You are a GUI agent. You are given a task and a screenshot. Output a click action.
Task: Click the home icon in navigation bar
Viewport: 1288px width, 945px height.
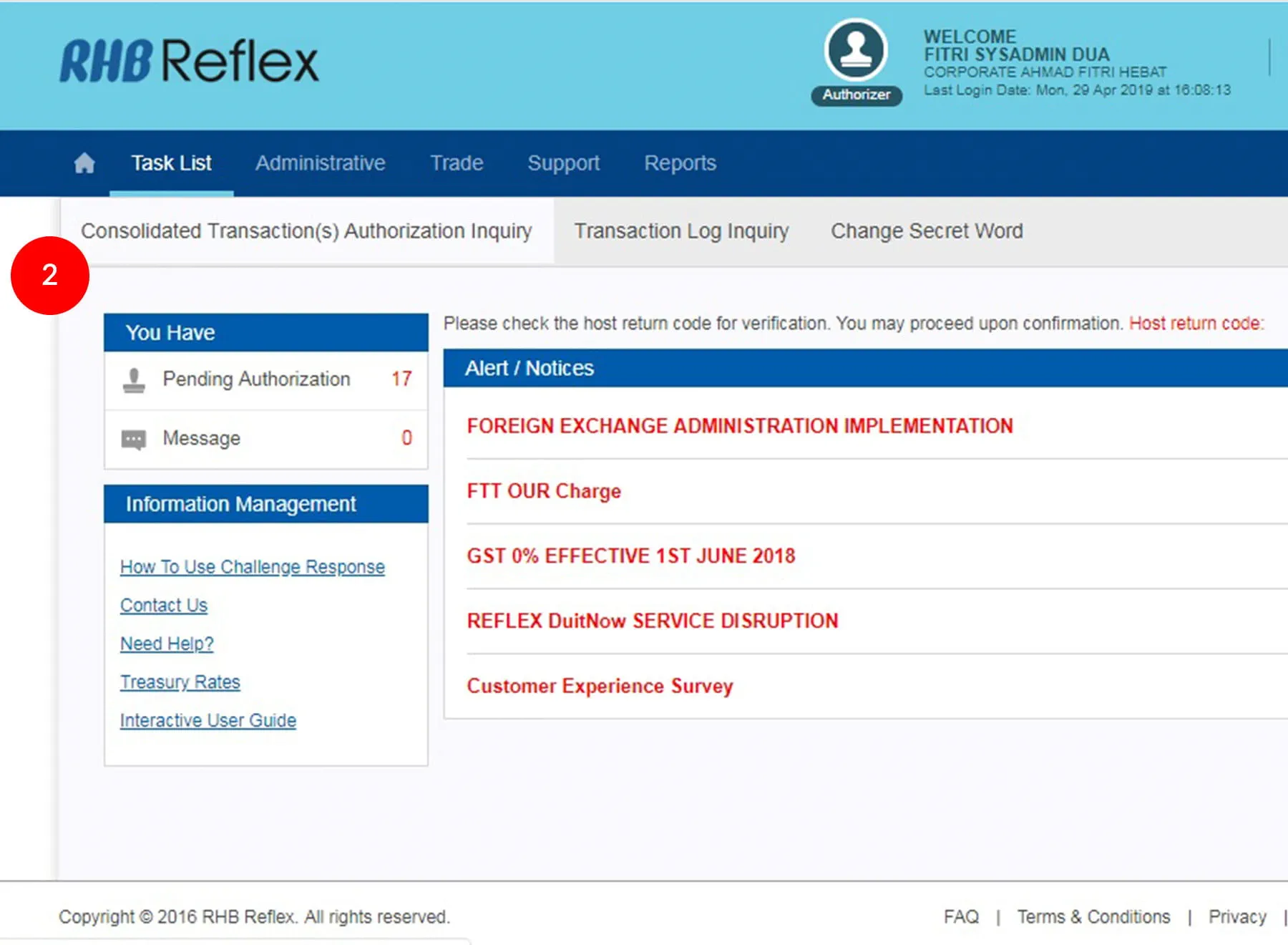[x=84, y=163]
